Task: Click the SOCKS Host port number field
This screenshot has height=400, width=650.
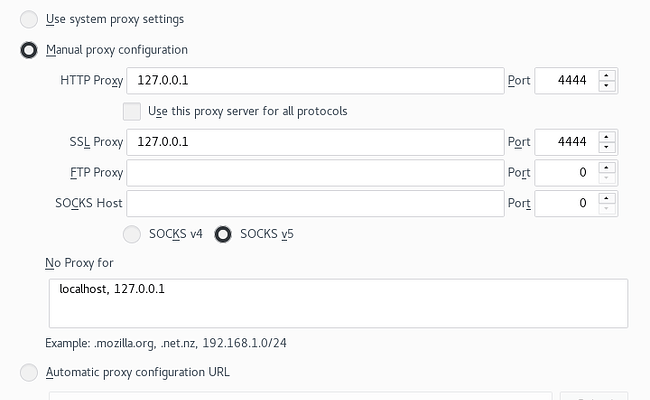Action: tap(566, 203)
